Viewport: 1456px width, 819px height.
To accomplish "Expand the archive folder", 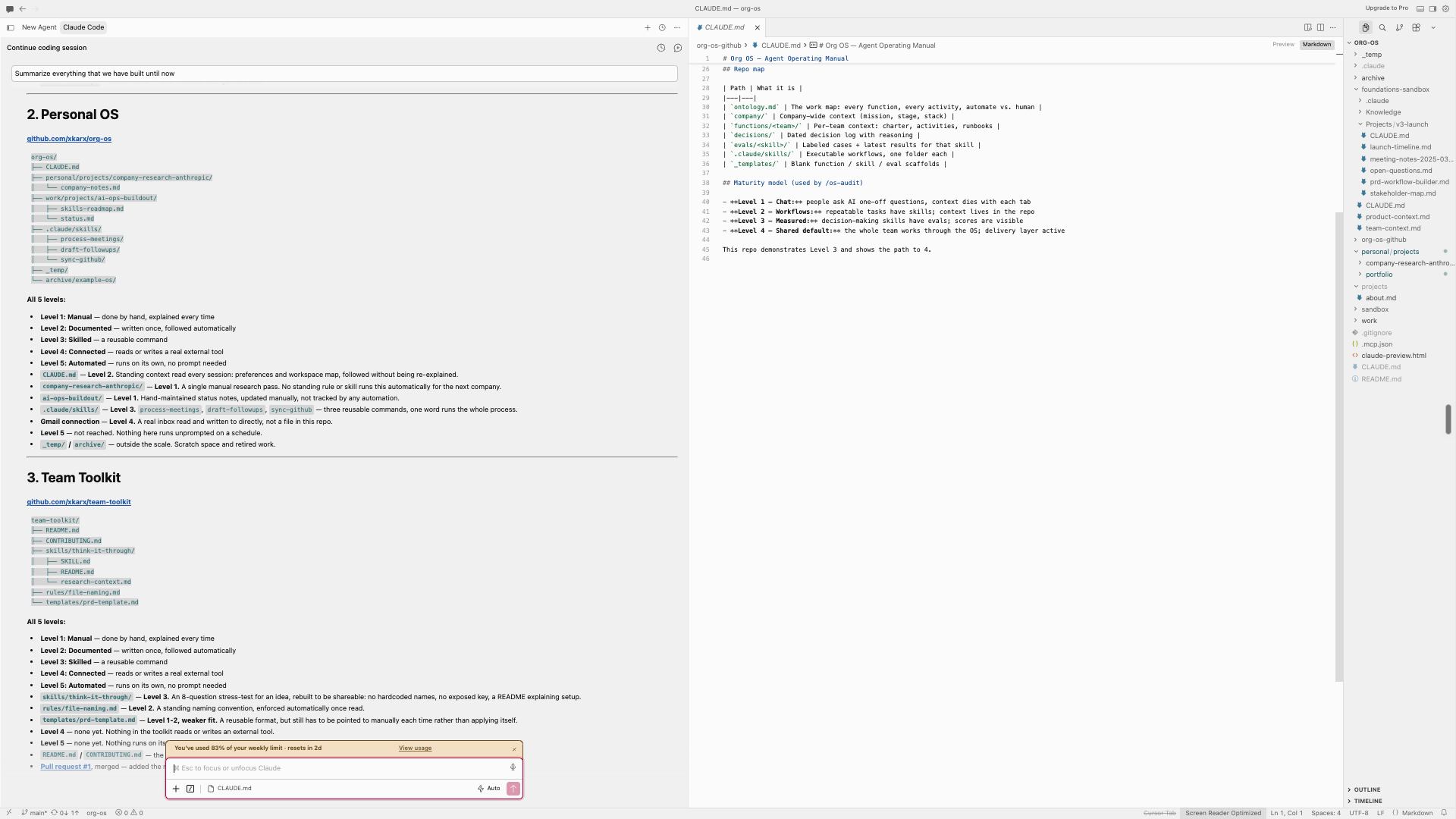I will [x=1400, y=78].
